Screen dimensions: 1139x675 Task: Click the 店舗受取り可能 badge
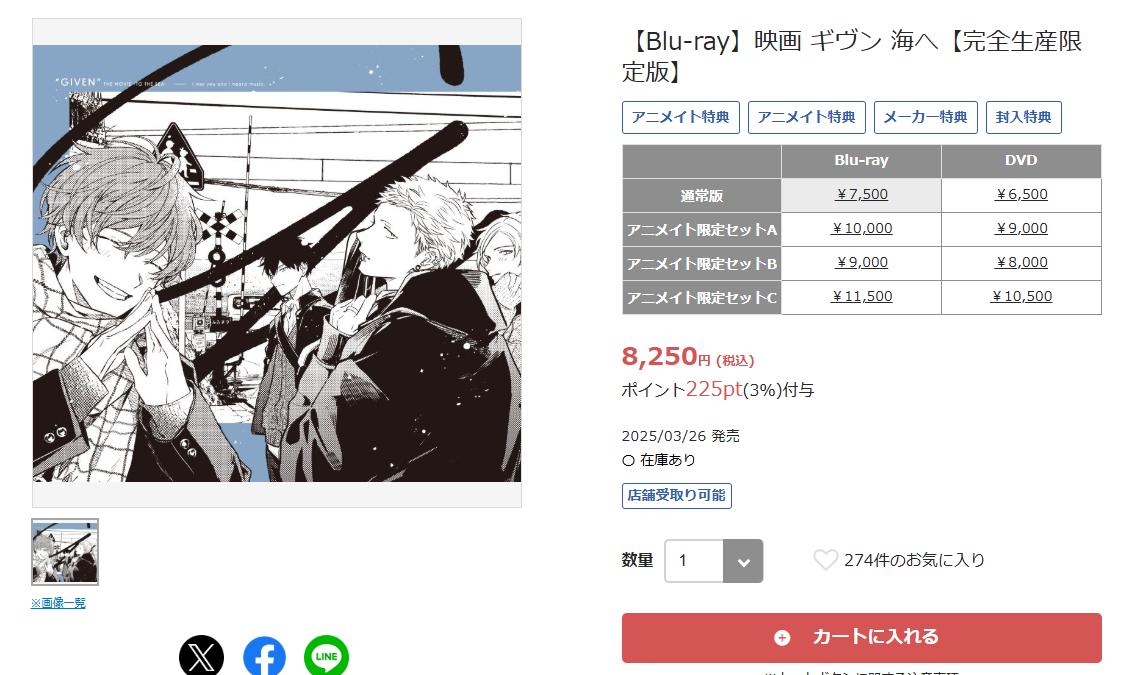[677, 496]
